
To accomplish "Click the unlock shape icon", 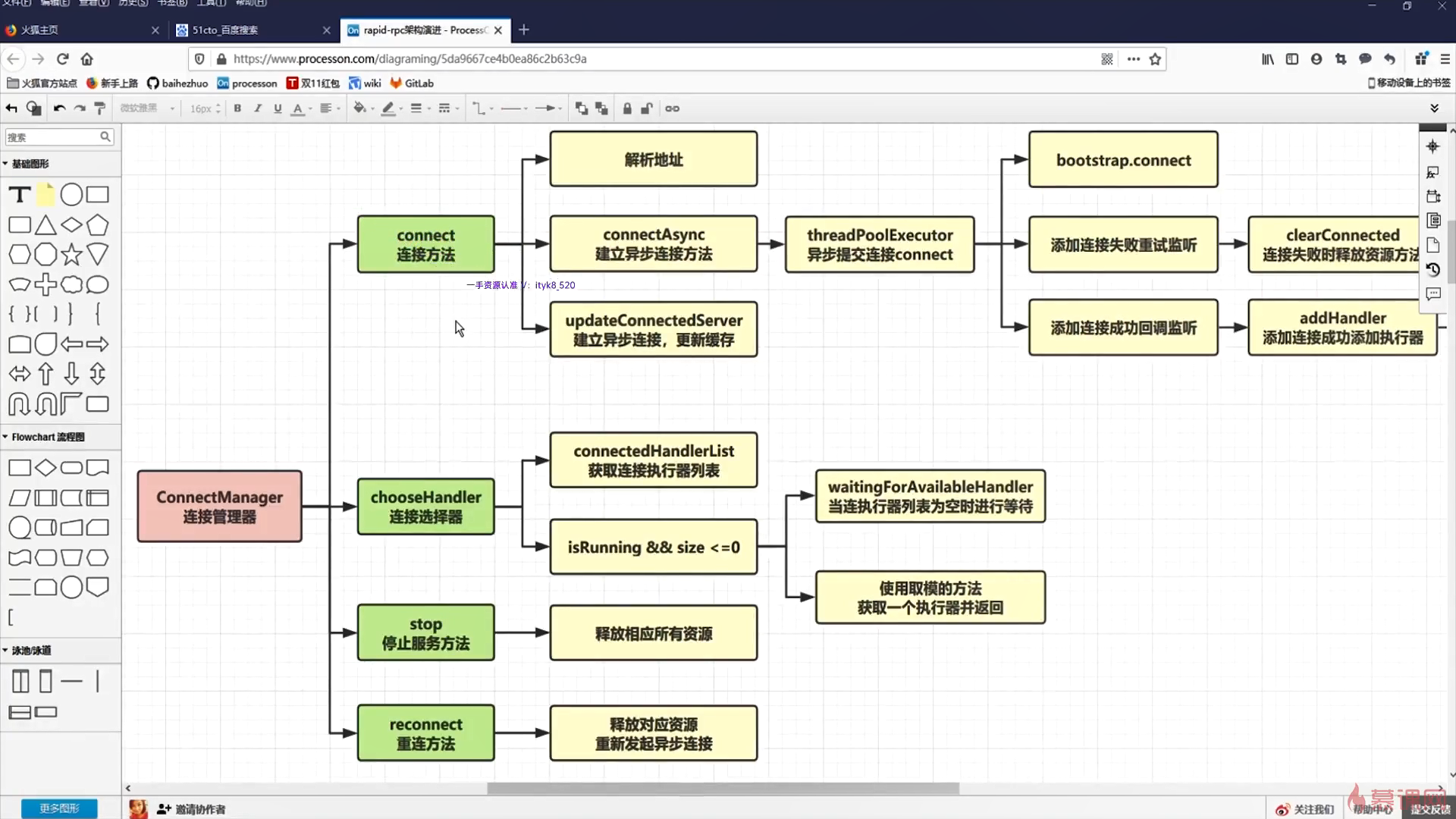I will pos(647,108).
